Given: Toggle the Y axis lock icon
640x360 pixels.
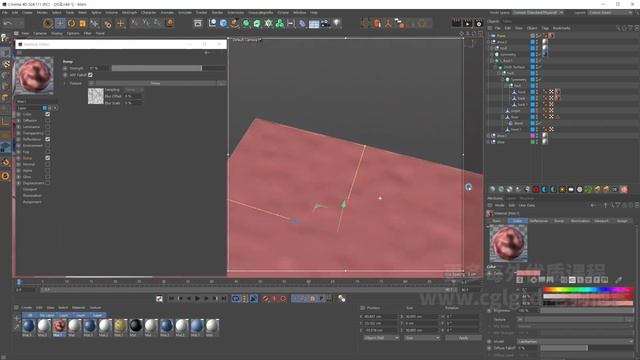Looking at the screenshot, I should (146, 23).
